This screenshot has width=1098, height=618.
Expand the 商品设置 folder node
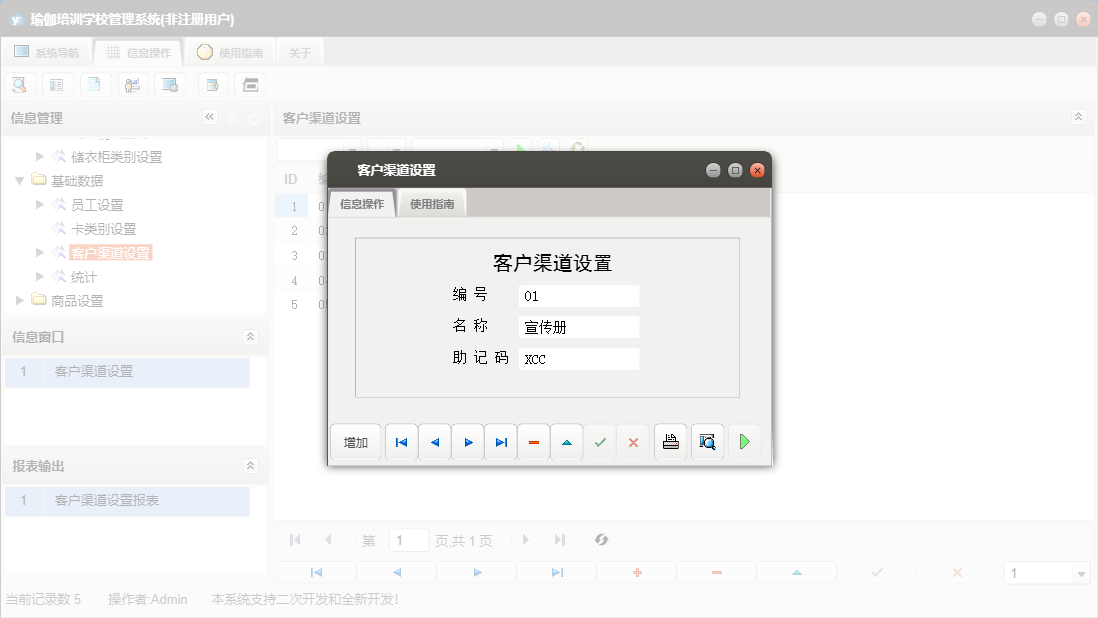[x=17, y=300]
